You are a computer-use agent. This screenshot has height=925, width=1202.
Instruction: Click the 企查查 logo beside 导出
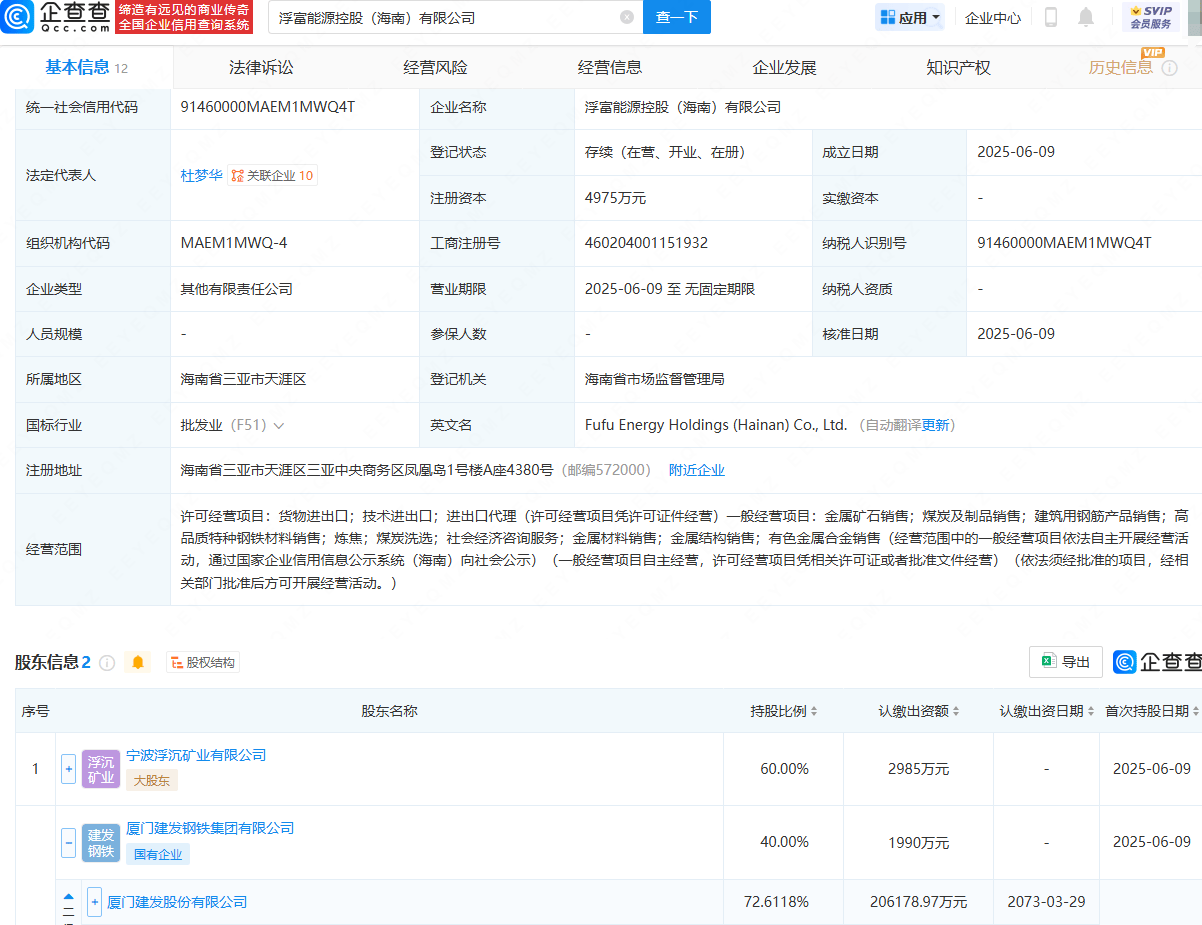(1157, 662)
